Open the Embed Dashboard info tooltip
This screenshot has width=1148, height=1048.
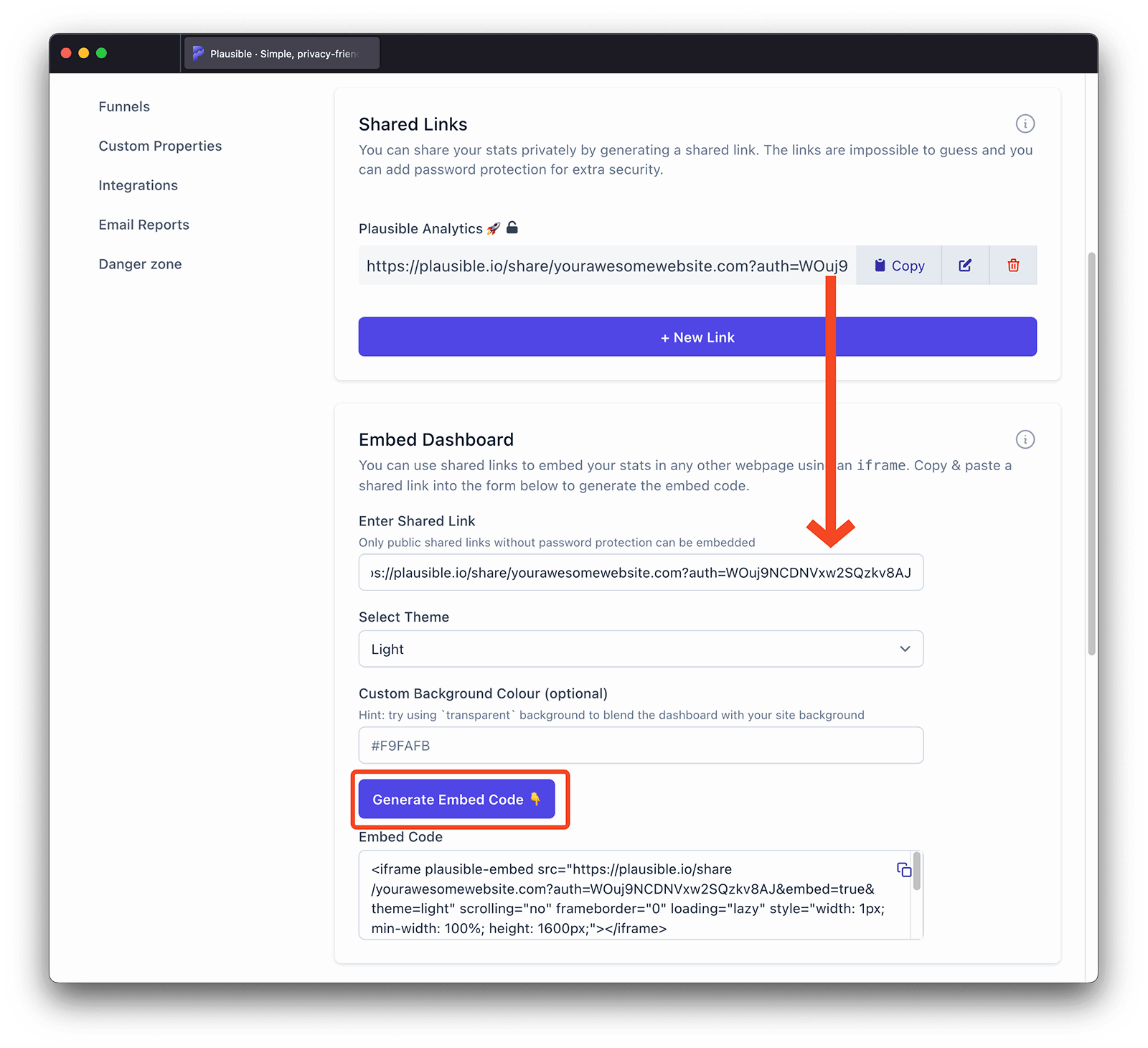coord(1025,439)
